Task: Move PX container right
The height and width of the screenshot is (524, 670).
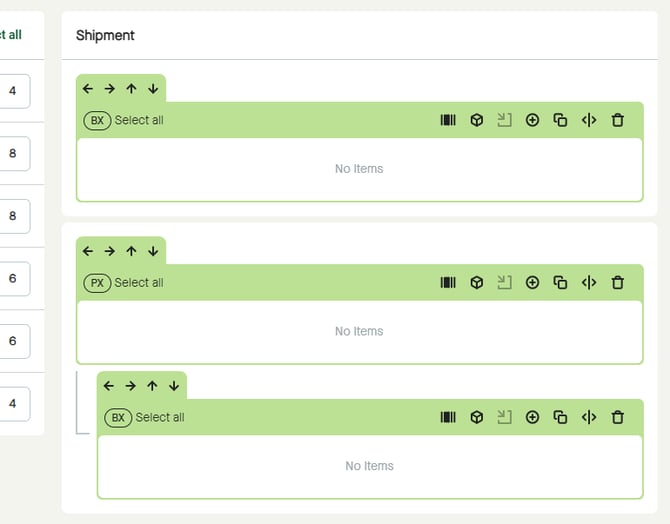Action: [x=110, y=251]
